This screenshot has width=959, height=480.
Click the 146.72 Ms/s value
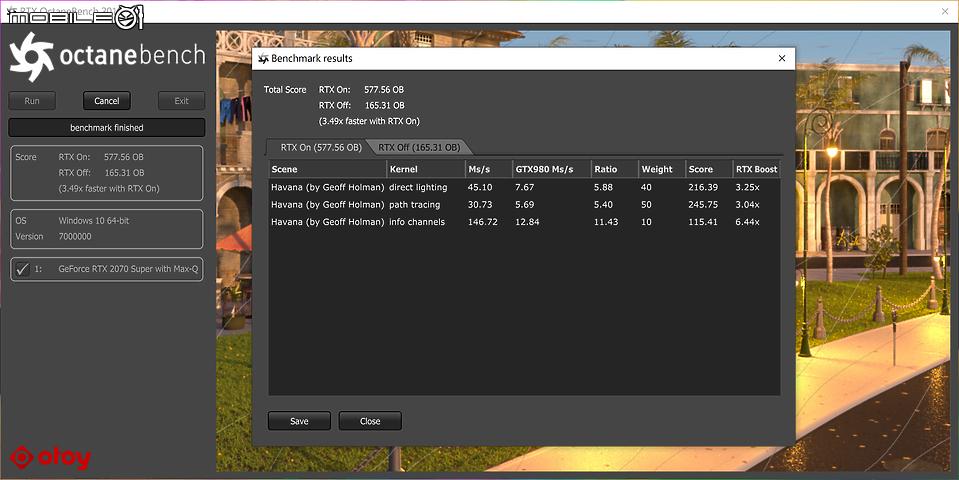(483, 222)
